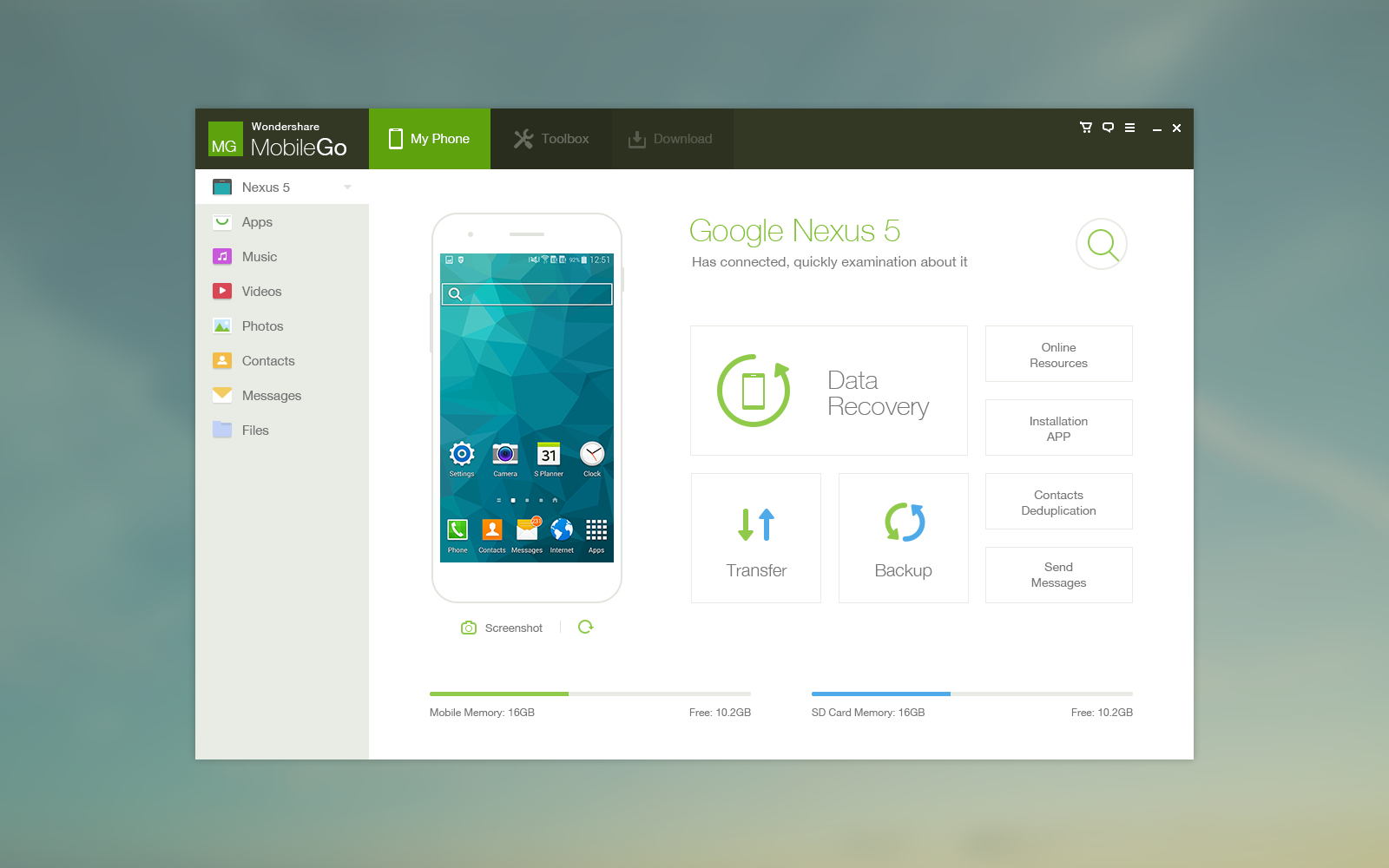Open the Transfer tile
This screenshot has width=1389, height=868.
tap(756, 538)
